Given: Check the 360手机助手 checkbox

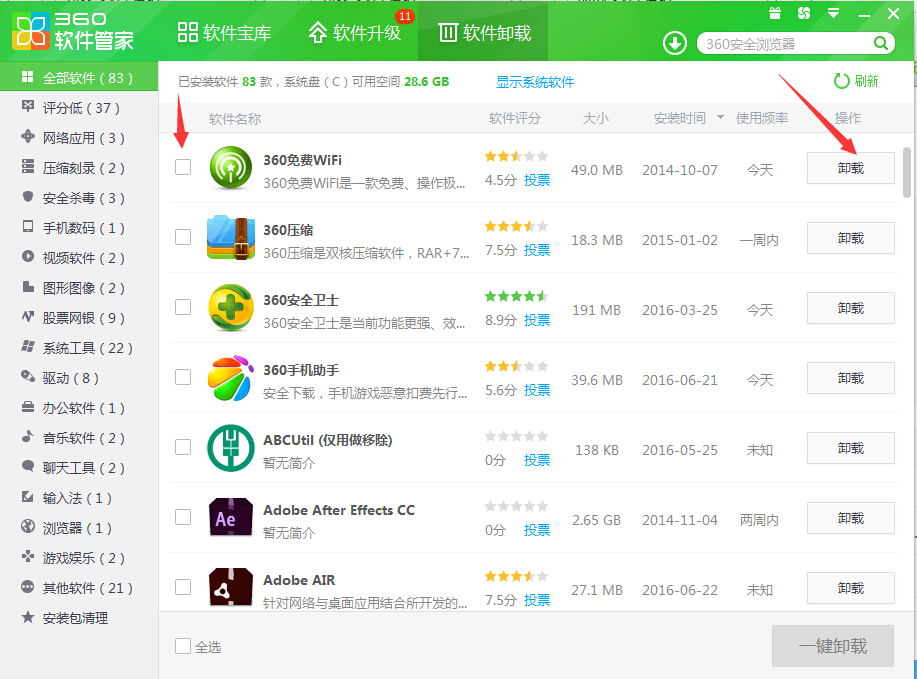Looking at the screenshot, I should tap(183, 377).
